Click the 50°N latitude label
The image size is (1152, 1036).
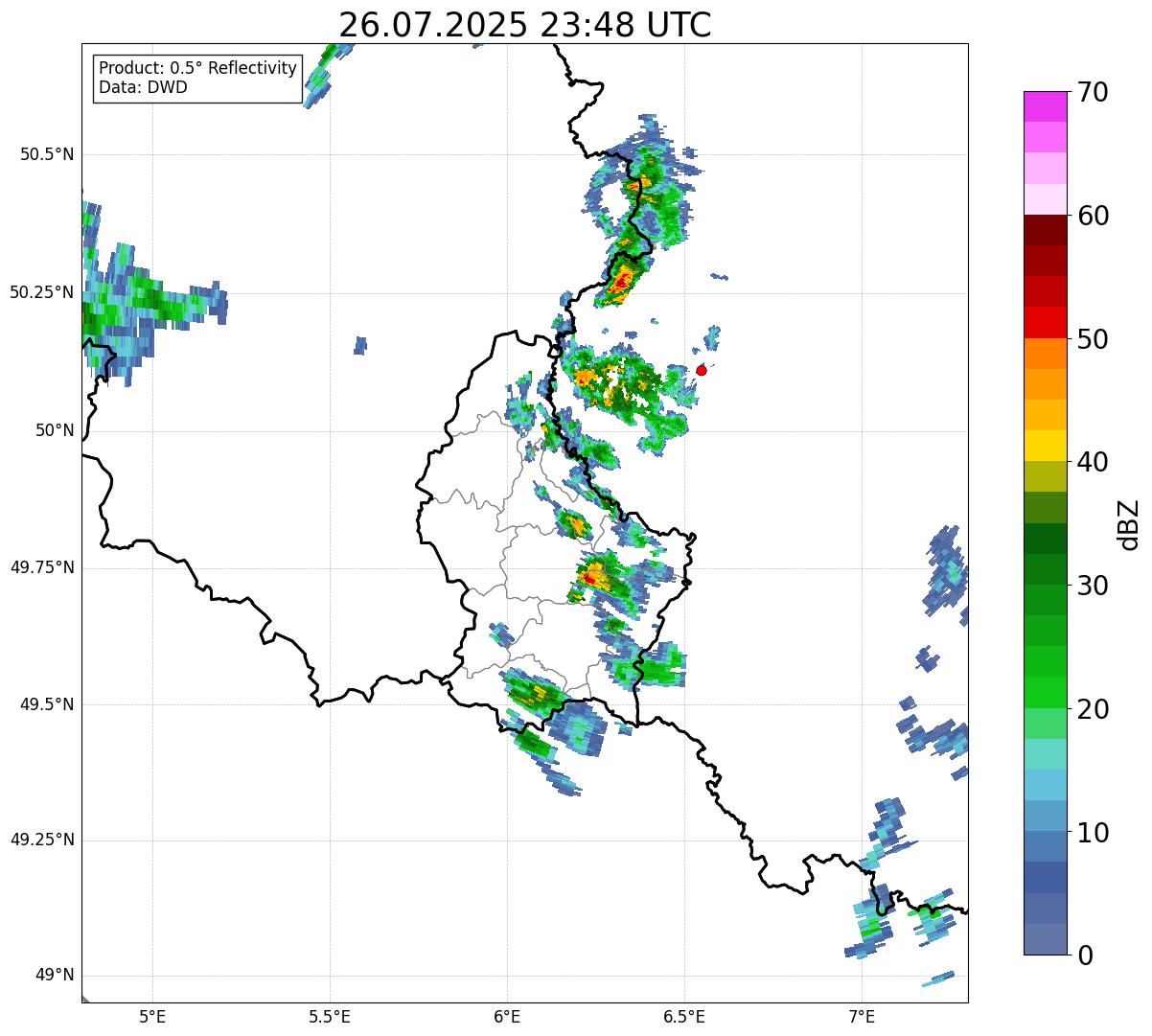[55, 430]
